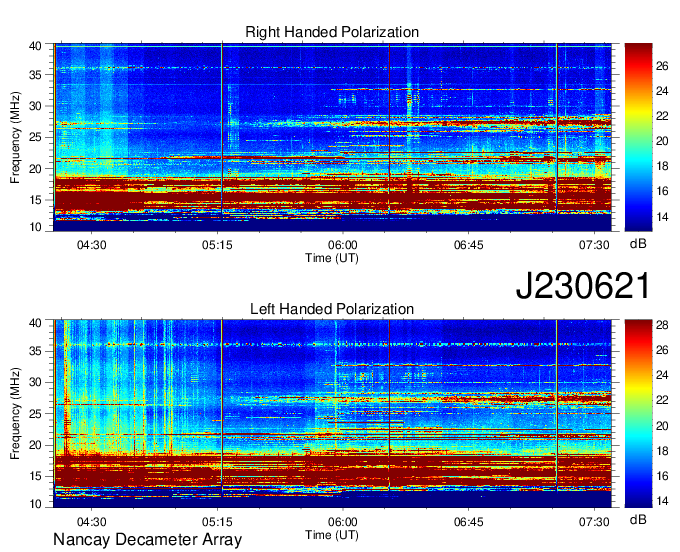Viewport: 680px width, 552px height.
Task: Click the 06:00 tick label under lower plot
Action: click(343, 522)
